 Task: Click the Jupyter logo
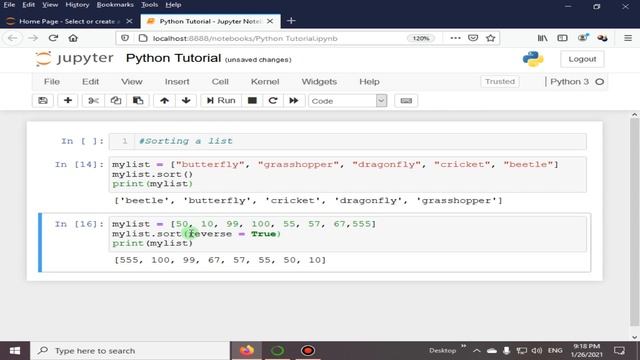74,58
